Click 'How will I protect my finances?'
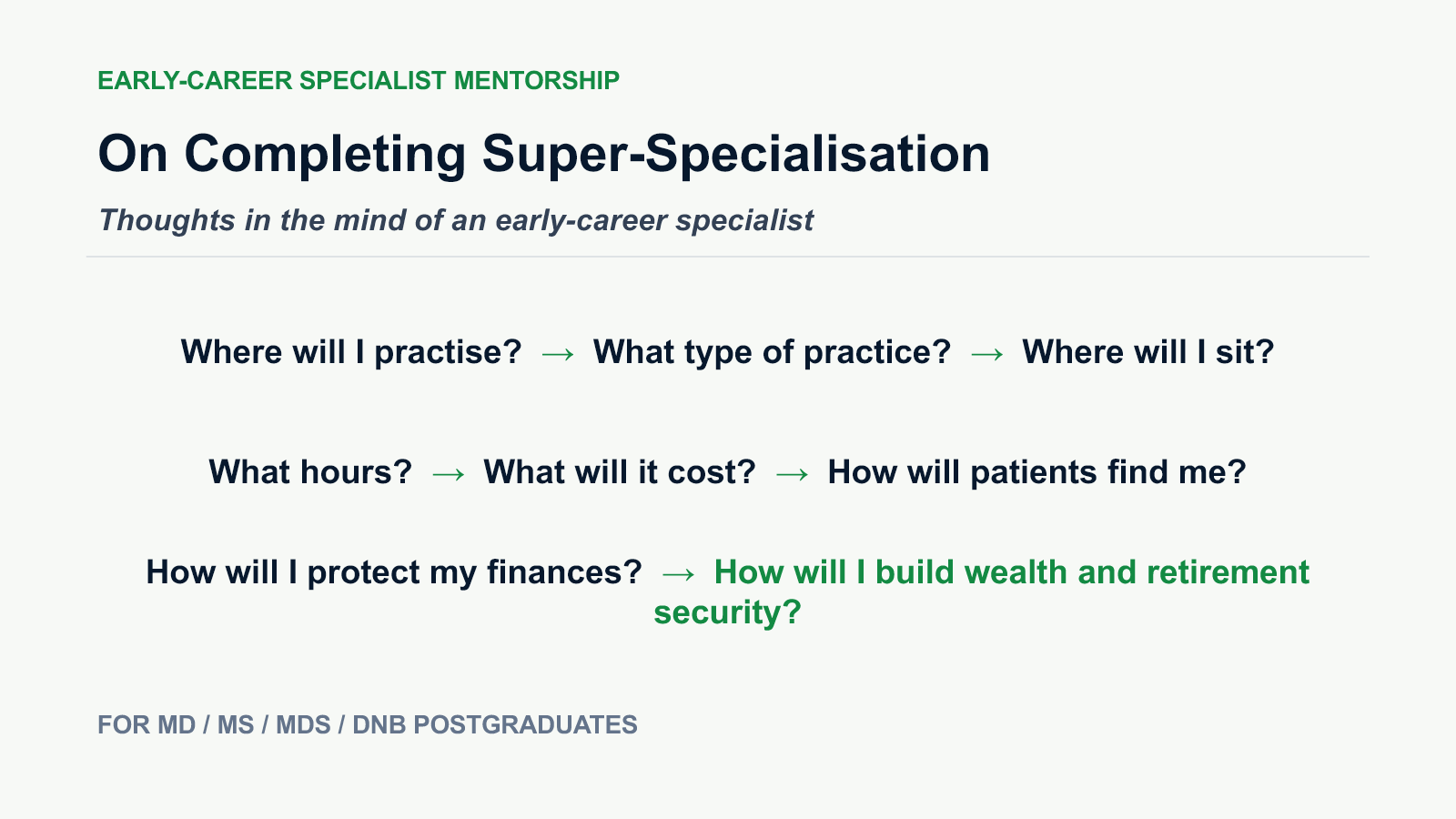This screenshot has width=1456, height=819. (394, 572)
